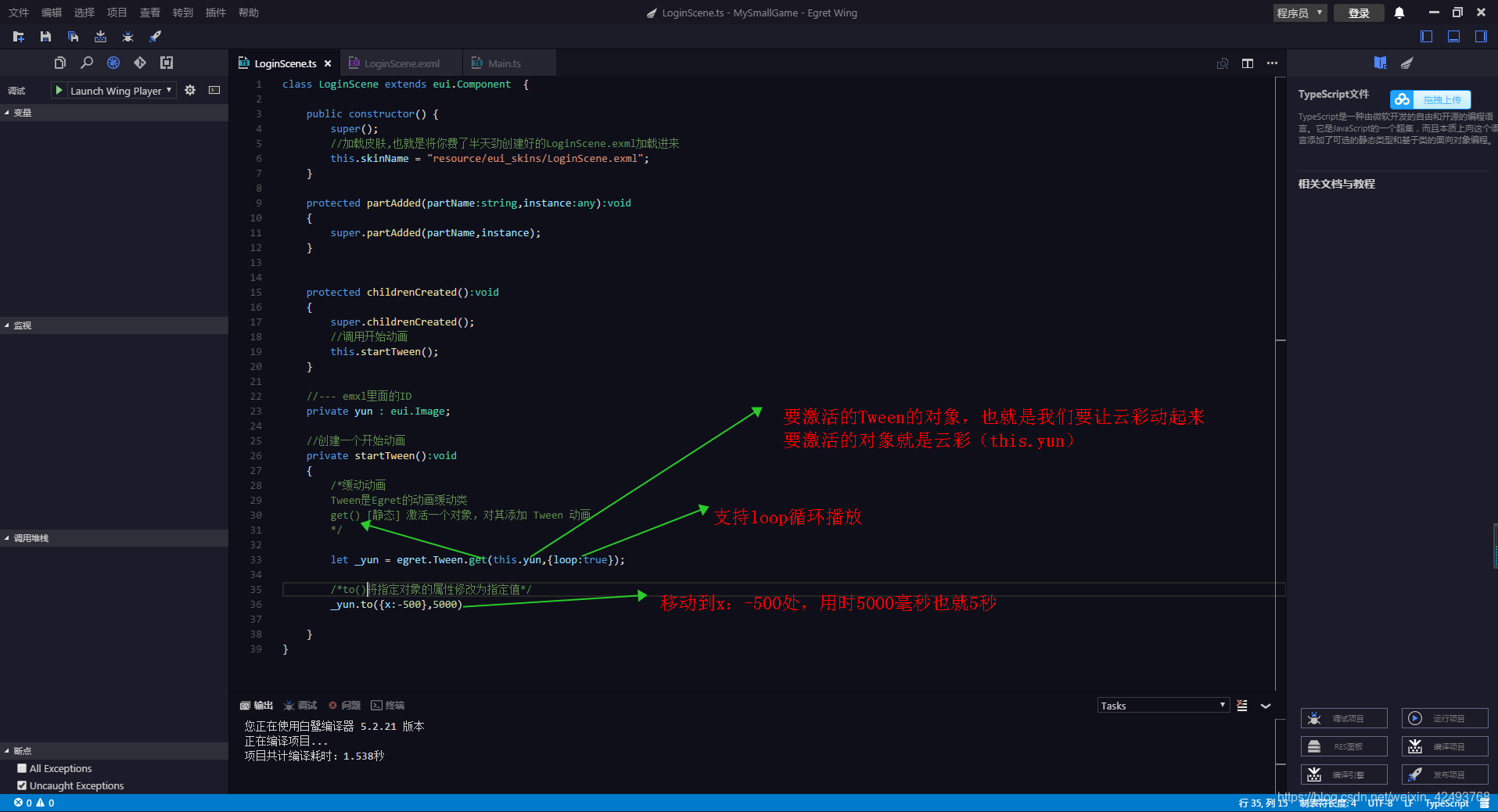1498x812 pixels.
Task: Switch to 调试 debug console tab
Action: [x=300, y=706]
